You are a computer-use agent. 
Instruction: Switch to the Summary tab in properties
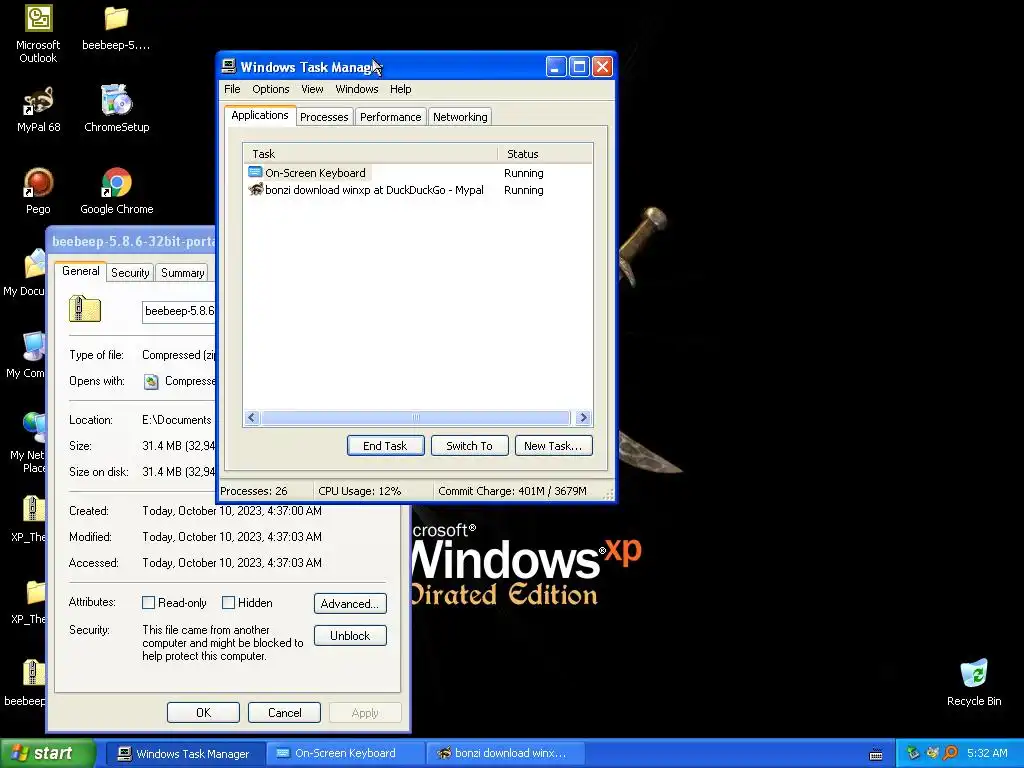pyautogui.click(x=182, y=273)
